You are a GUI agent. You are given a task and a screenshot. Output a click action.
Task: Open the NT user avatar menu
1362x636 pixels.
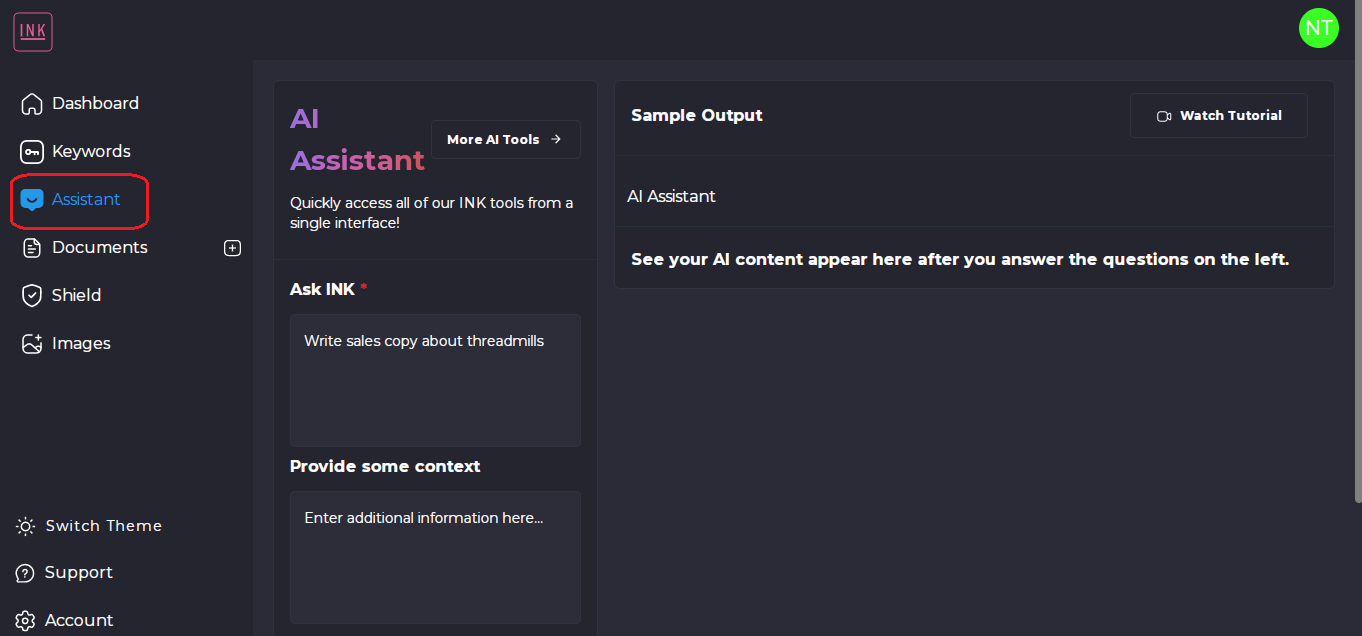pos(1318,28)
